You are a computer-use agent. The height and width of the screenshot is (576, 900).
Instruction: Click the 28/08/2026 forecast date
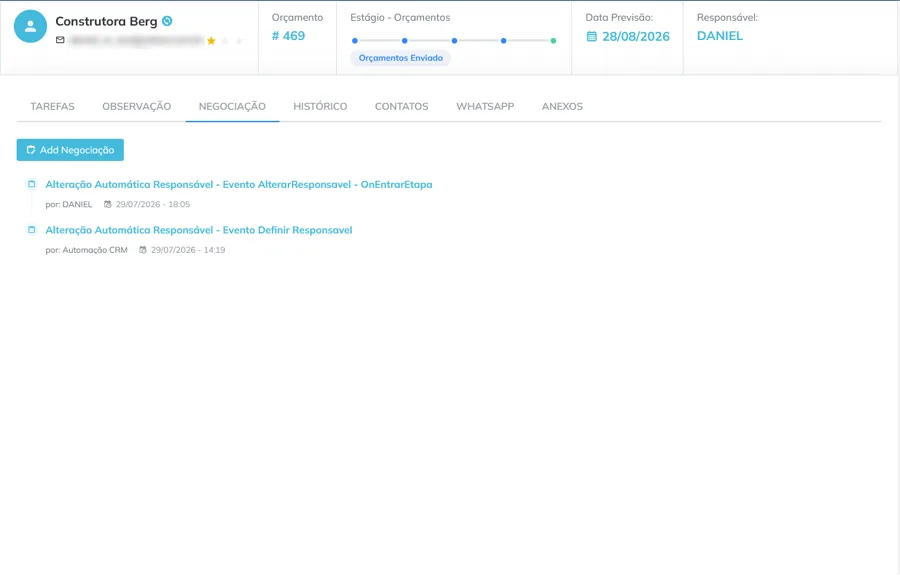click(636, 37)
